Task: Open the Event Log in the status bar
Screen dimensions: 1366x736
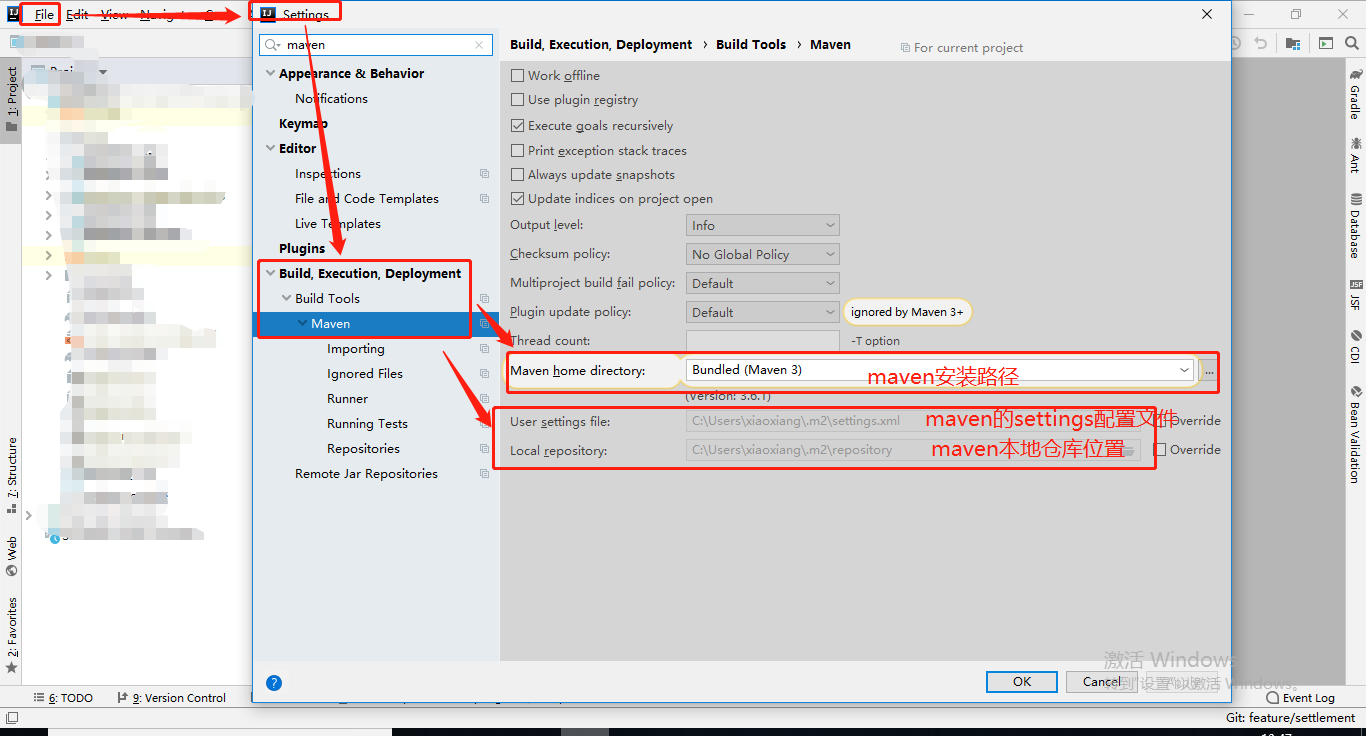Action: coord(1300,698)
